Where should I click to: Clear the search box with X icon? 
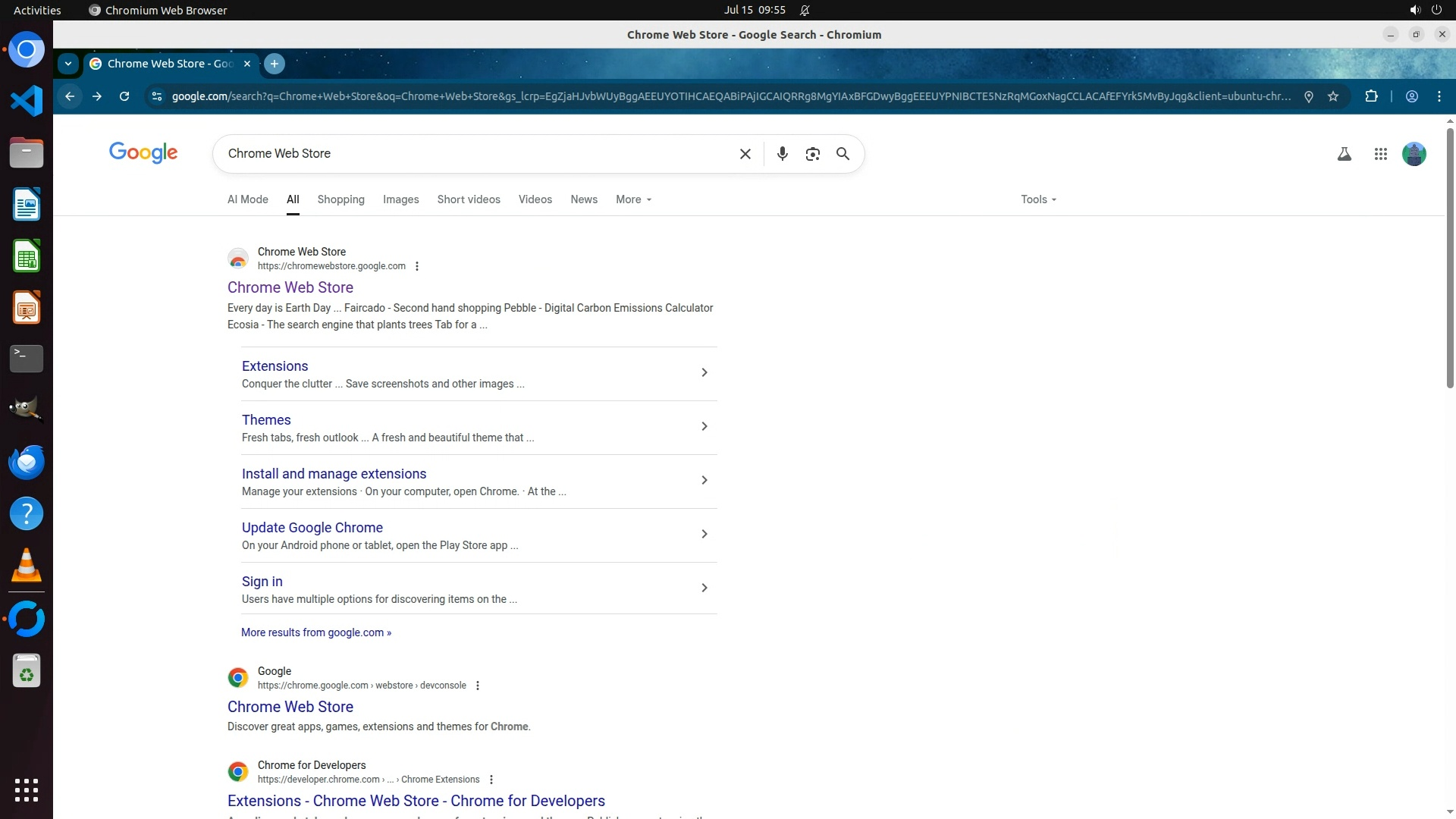point(745,154)
